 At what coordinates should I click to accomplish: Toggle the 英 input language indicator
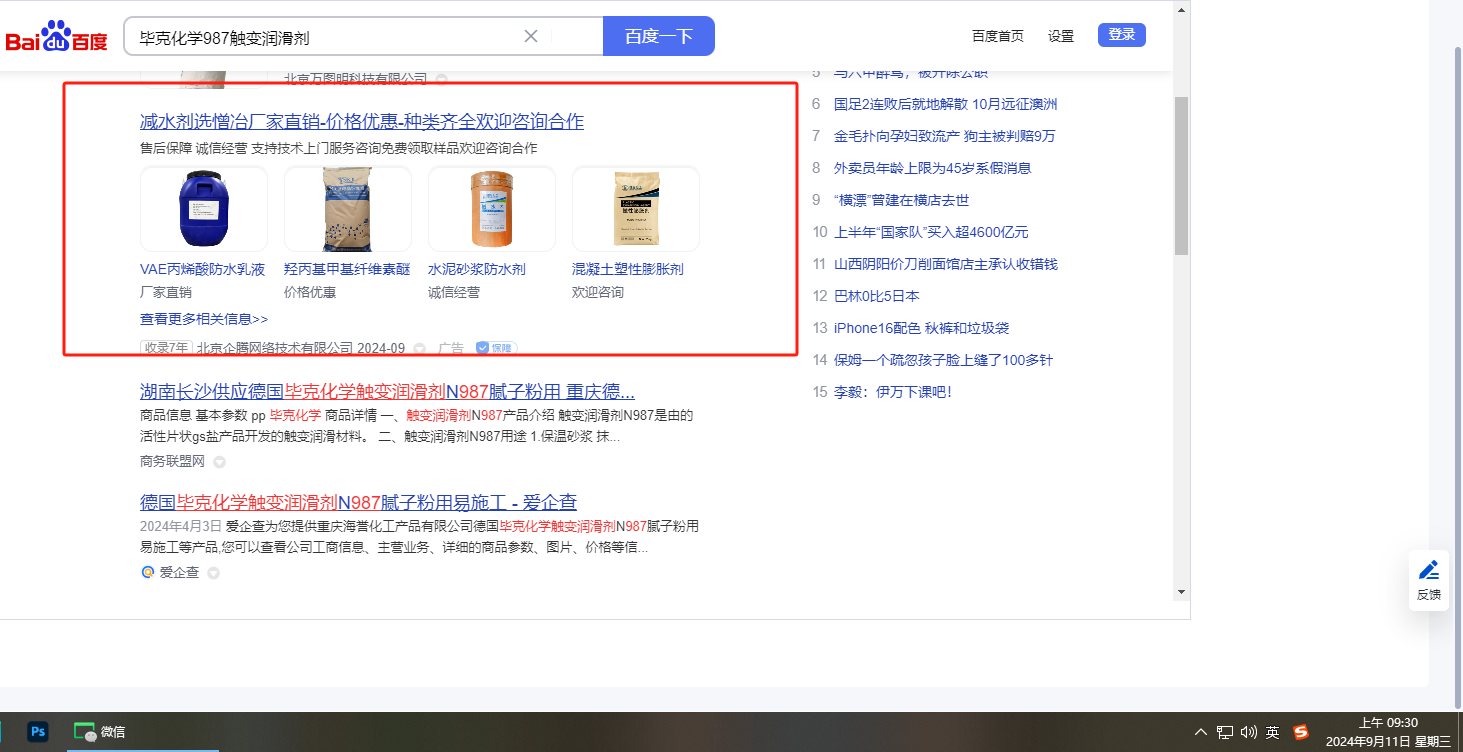(x=1272, y=732)
